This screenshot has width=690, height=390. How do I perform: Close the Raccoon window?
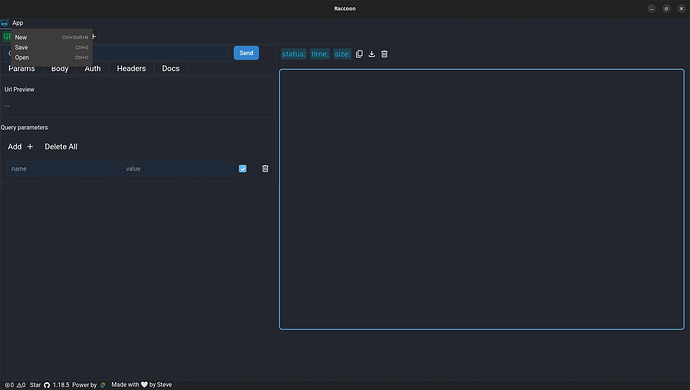[681, 9]
